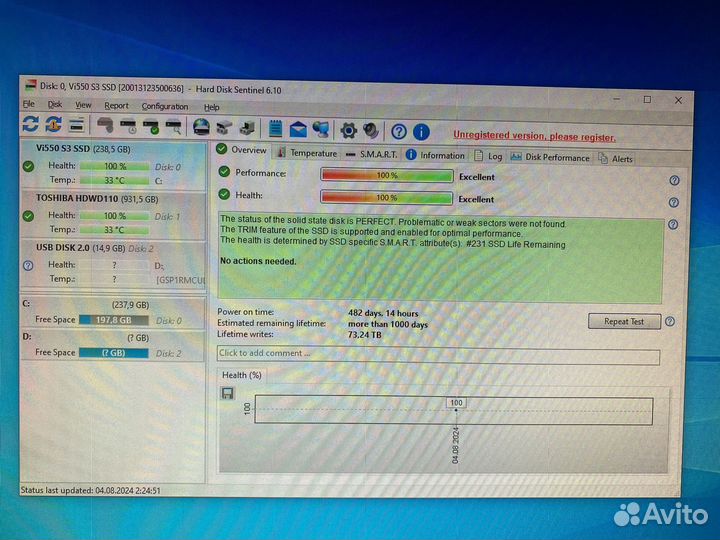Click the status last updated bar text
The width and height of the screenshot is (720, 540).
pos(90,490)
